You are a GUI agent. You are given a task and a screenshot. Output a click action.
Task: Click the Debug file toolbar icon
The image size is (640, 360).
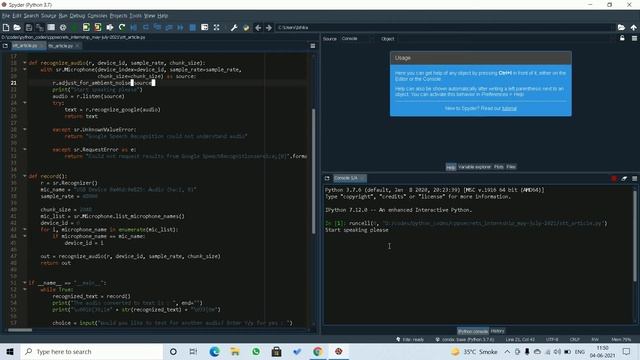134,27
